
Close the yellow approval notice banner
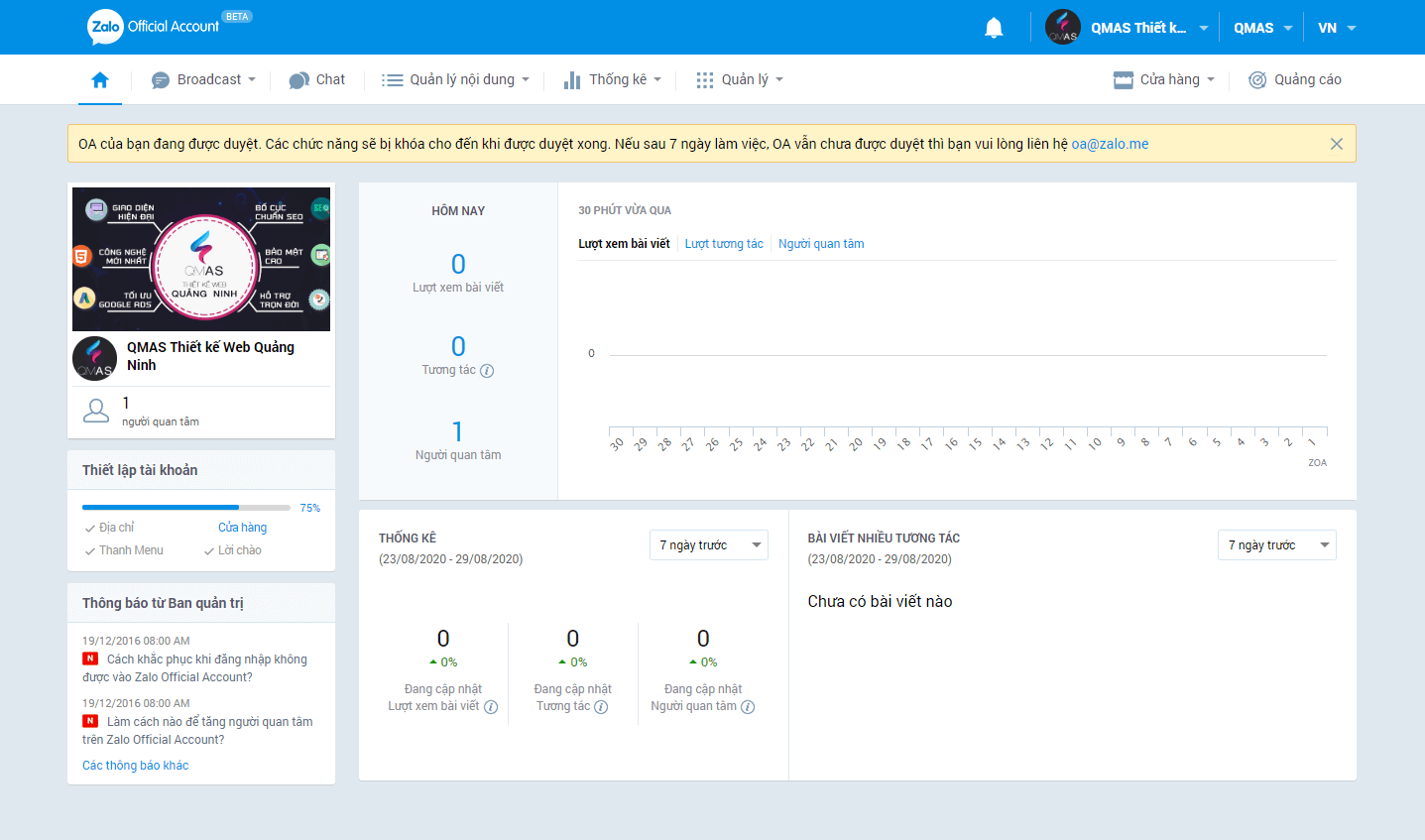[x=1337, y=144]
